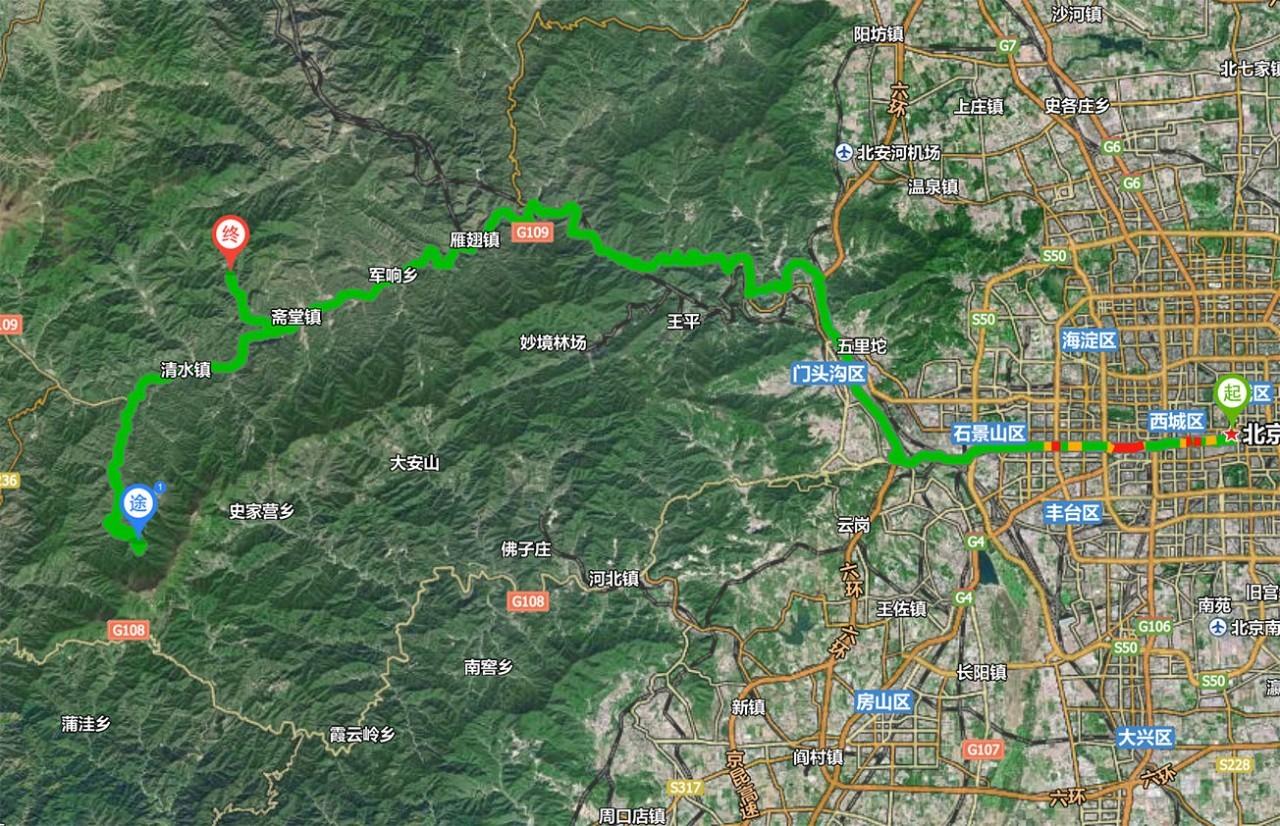The image size is (1280, 826).
Task: Click the red congested route segment
Action: tap(1127, 446)
